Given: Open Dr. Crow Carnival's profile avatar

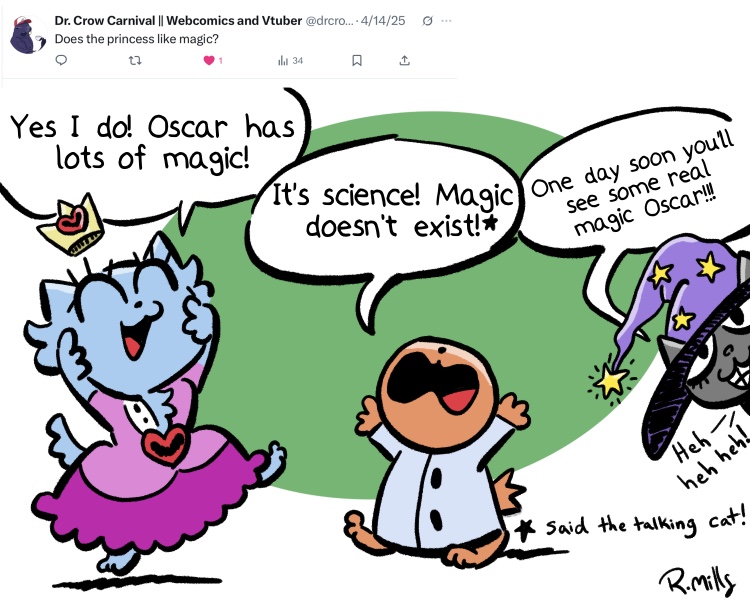Looking at the screenshot, I should pos(28,34).
